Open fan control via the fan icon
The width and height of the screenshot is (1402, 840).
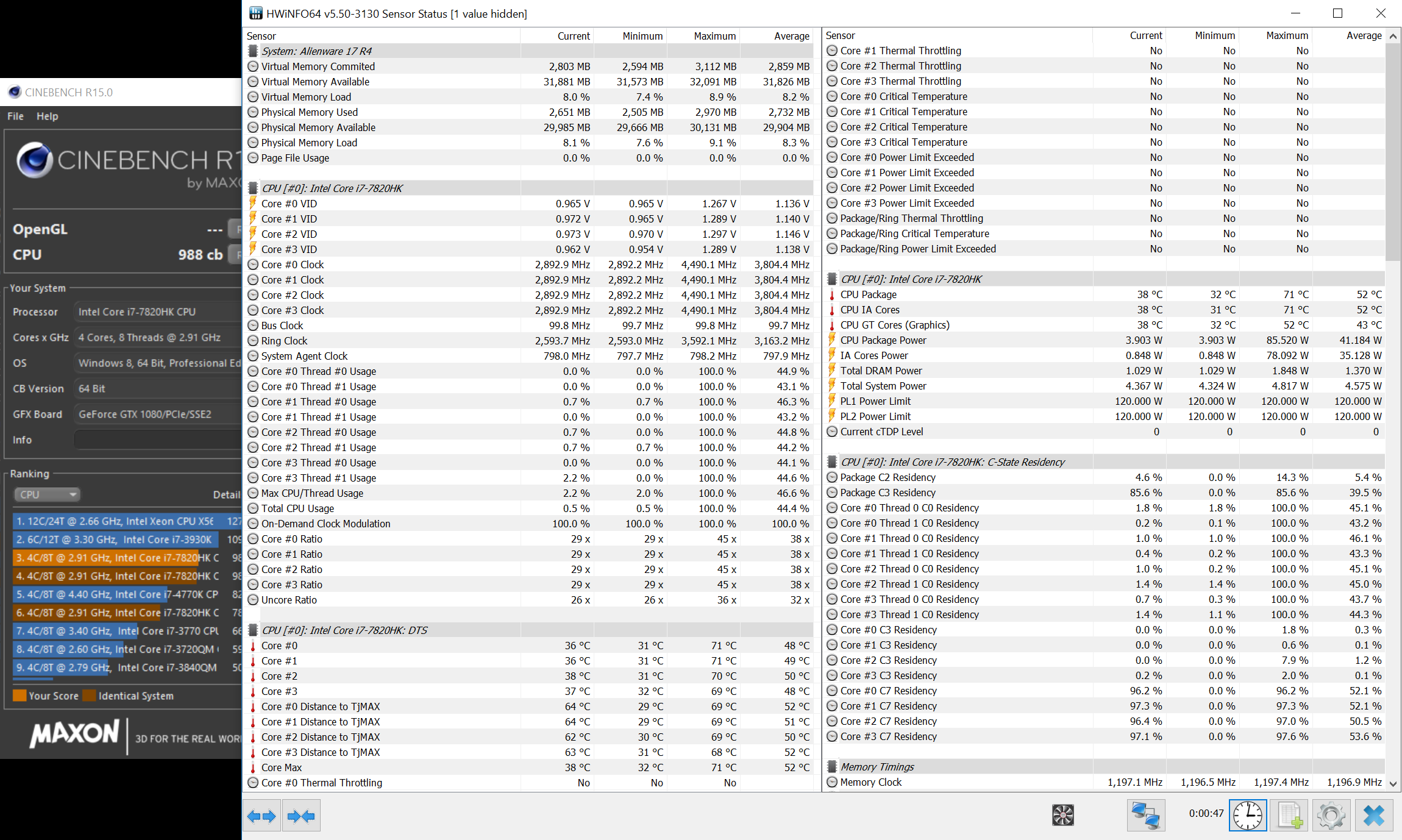[x=1062, y=816]
